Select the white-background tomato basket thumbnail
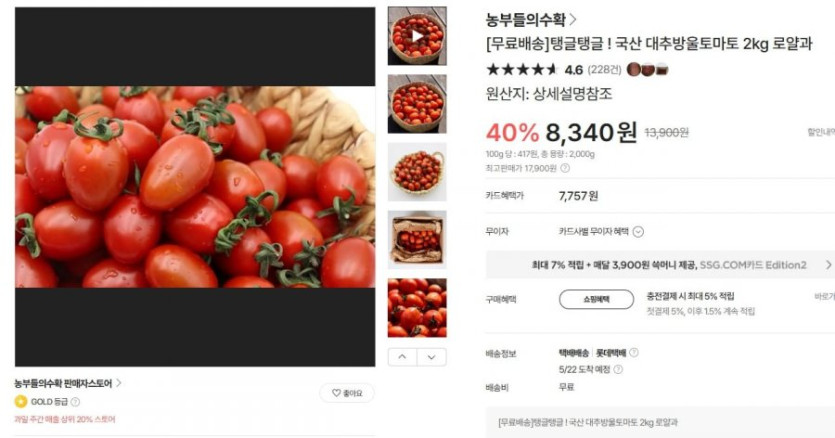The height and width of the screenshot is (438, 835). 417,172
